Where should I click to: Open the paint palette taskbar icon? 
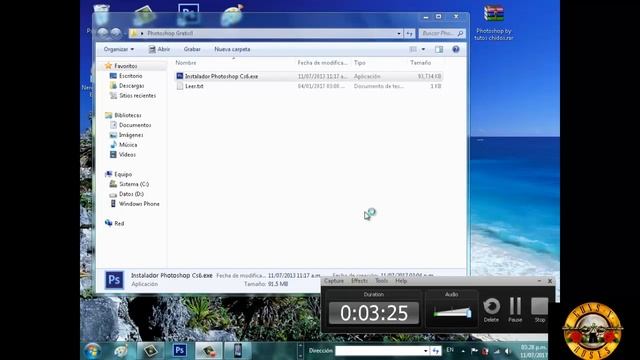121,351
